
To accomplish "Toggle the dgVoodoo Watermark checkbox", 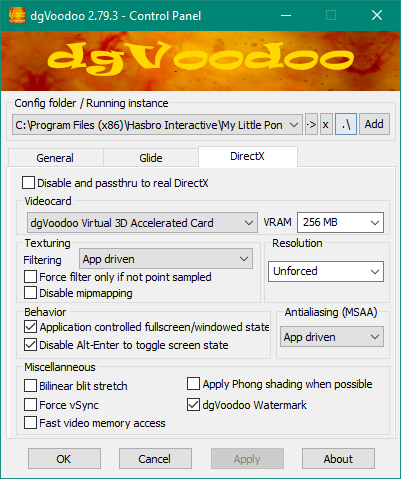I will [x=193, y=405].
